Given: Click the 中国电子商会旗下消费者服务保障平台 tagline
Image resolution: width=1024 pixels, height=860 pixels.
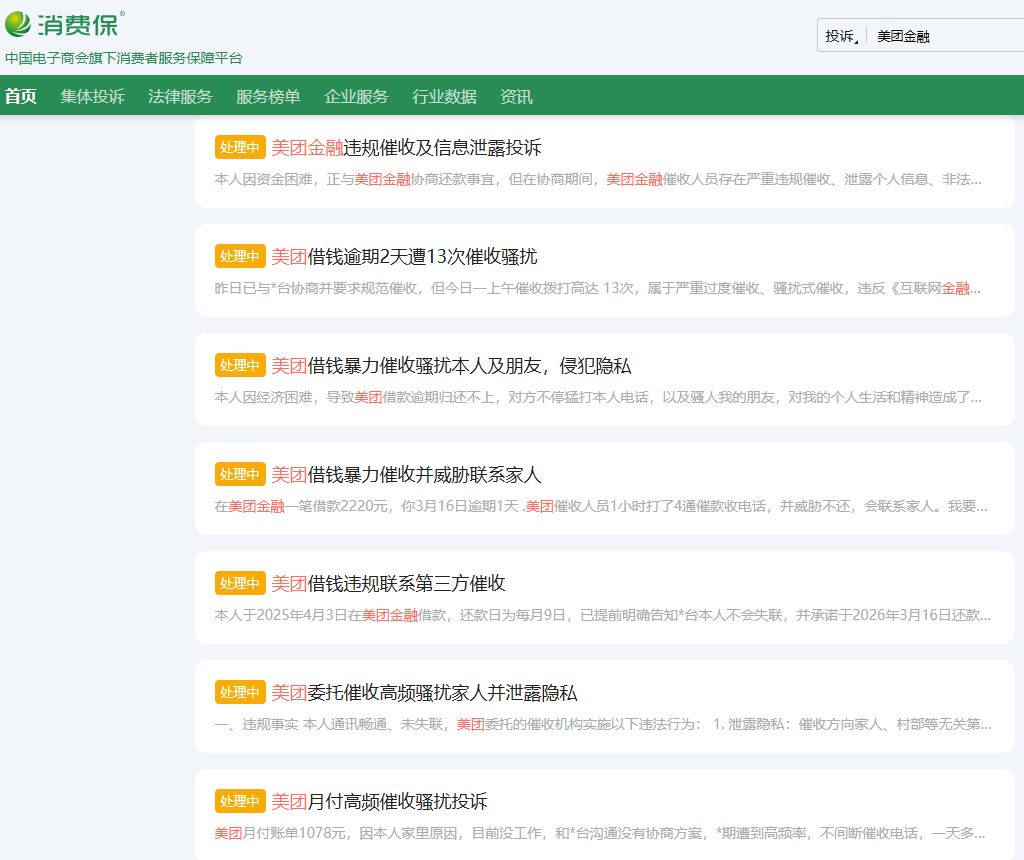Looking at the screenshot, I should click(123, 58).
